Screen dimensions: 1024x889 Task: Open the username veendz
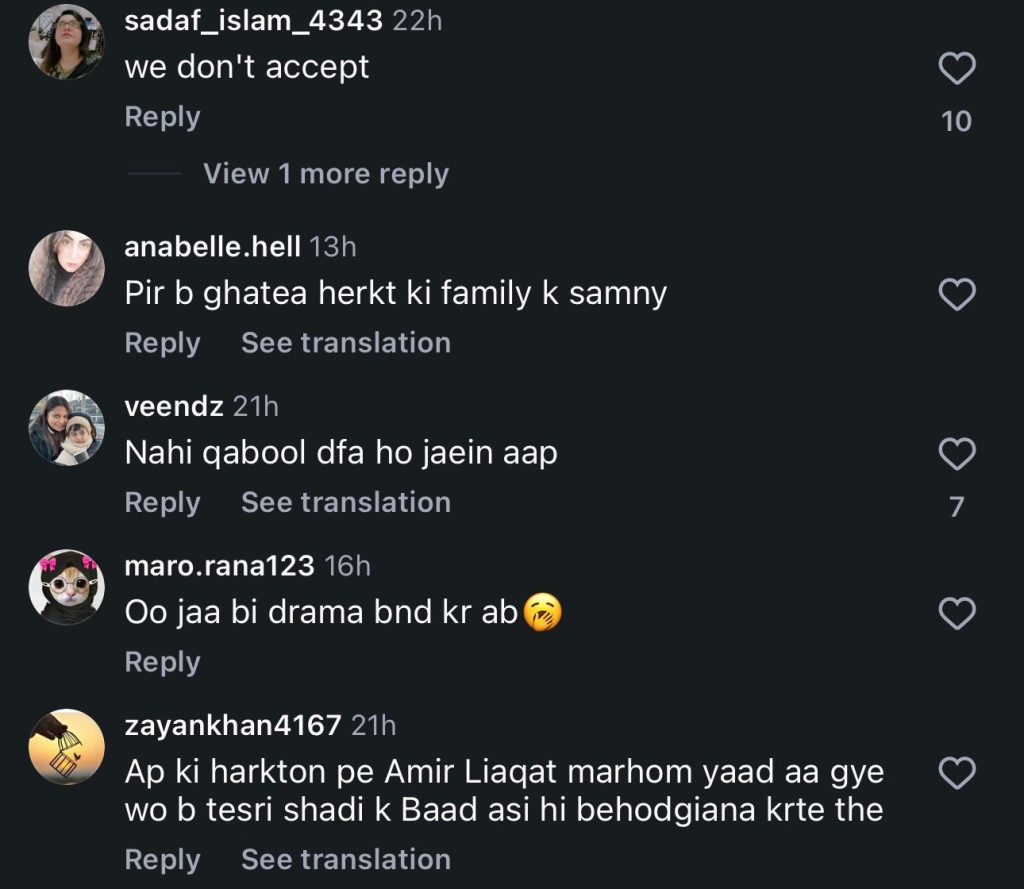[x=174, y=406]
